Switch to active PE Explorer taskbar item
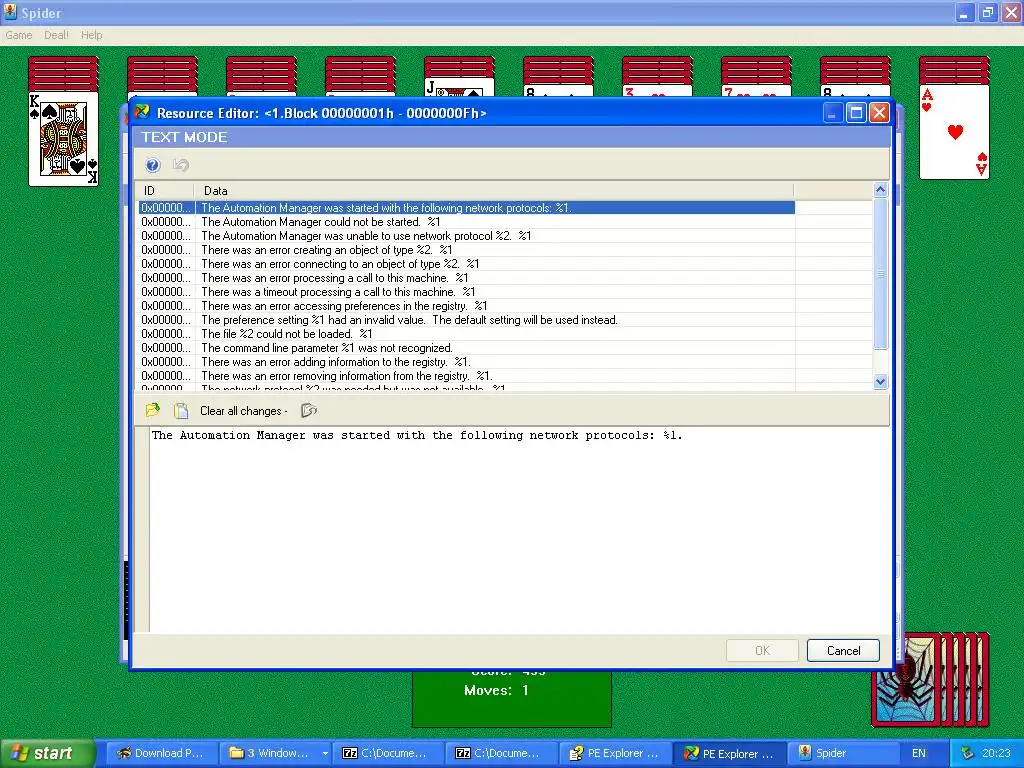This screenshot has width=1024, height=768. pyautogui.click(x=728, y=753)
